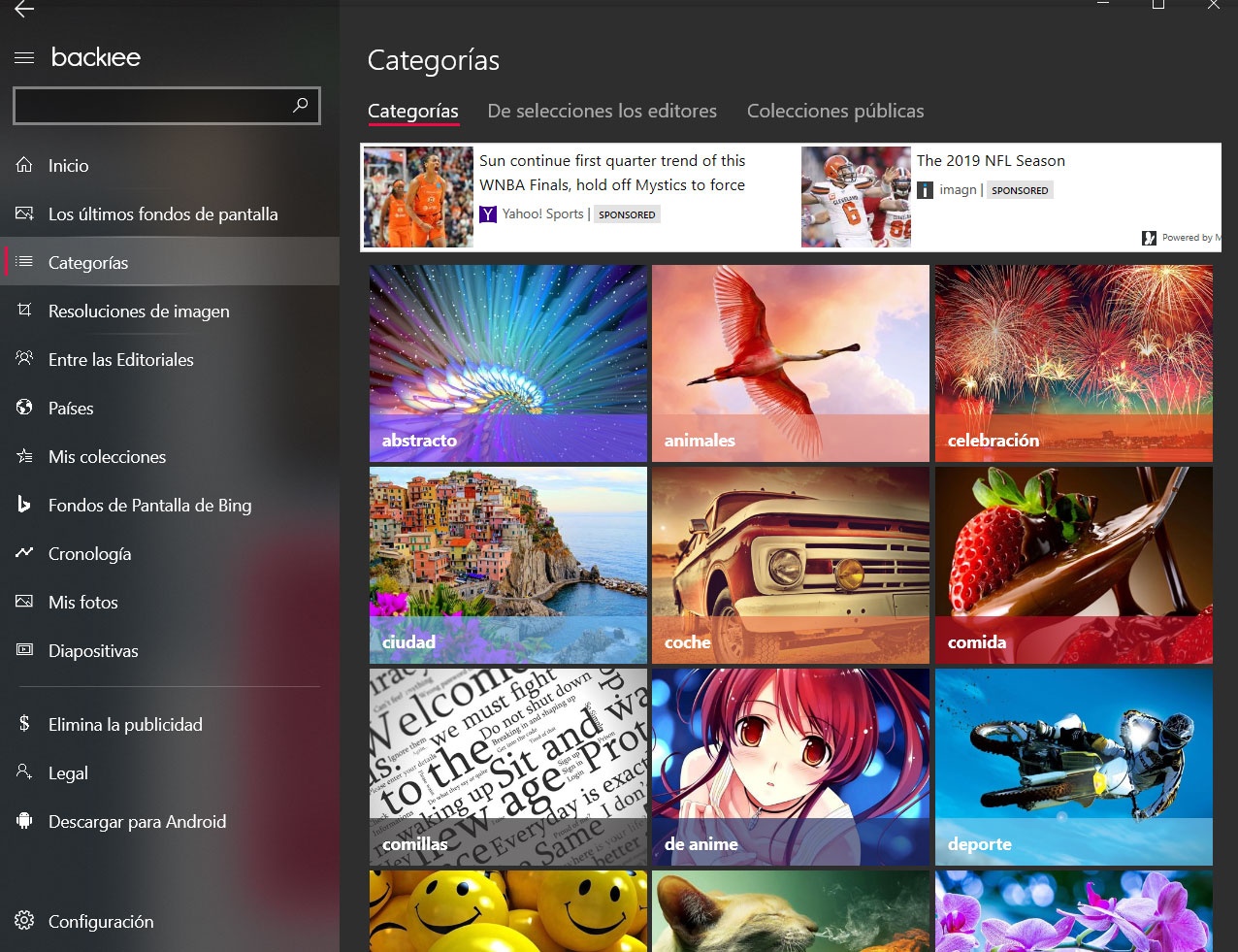Open the smiley faces category tile

(508, 911)
